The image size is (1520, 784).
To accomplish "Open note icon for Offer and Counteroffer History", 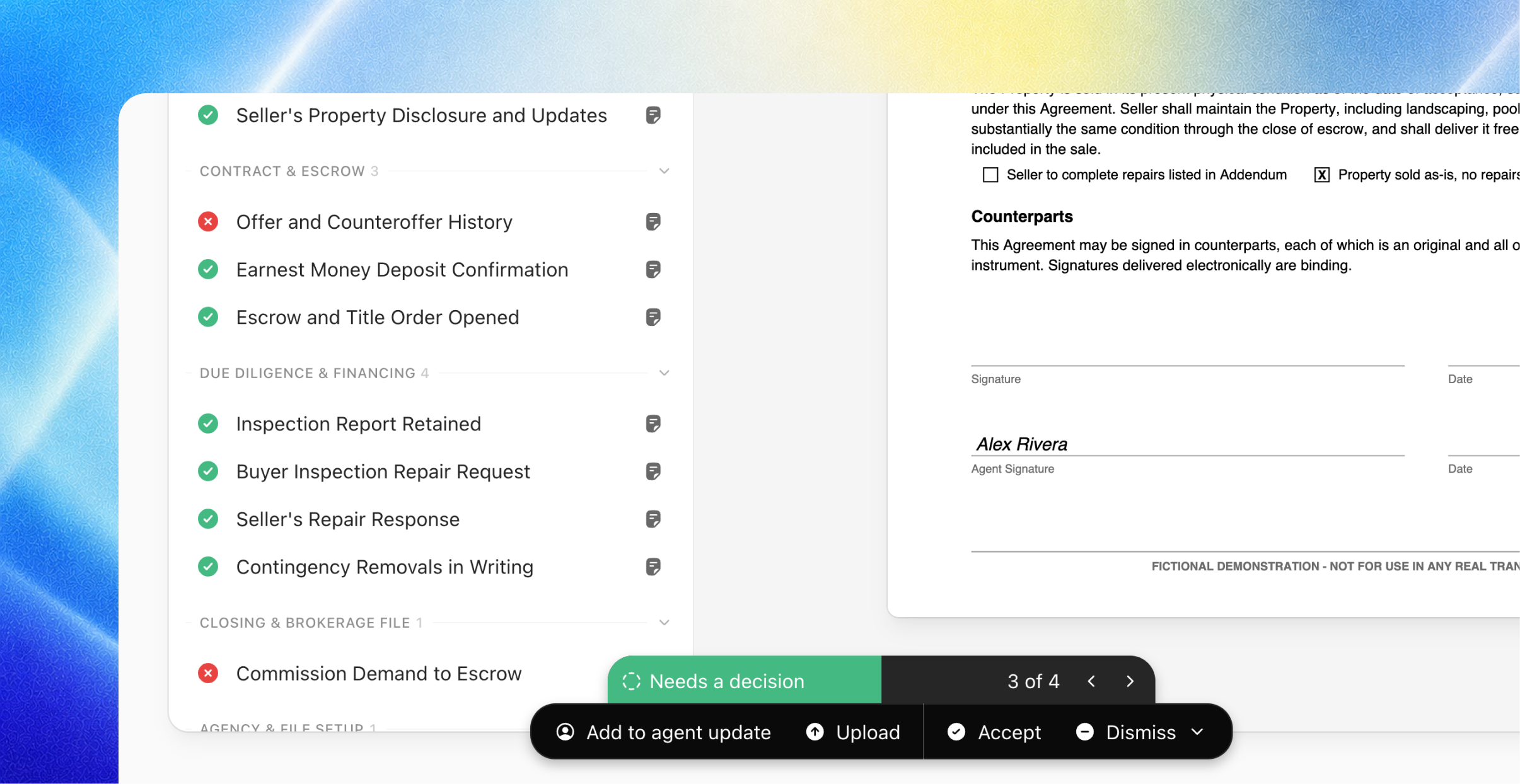I will [653, 222].
